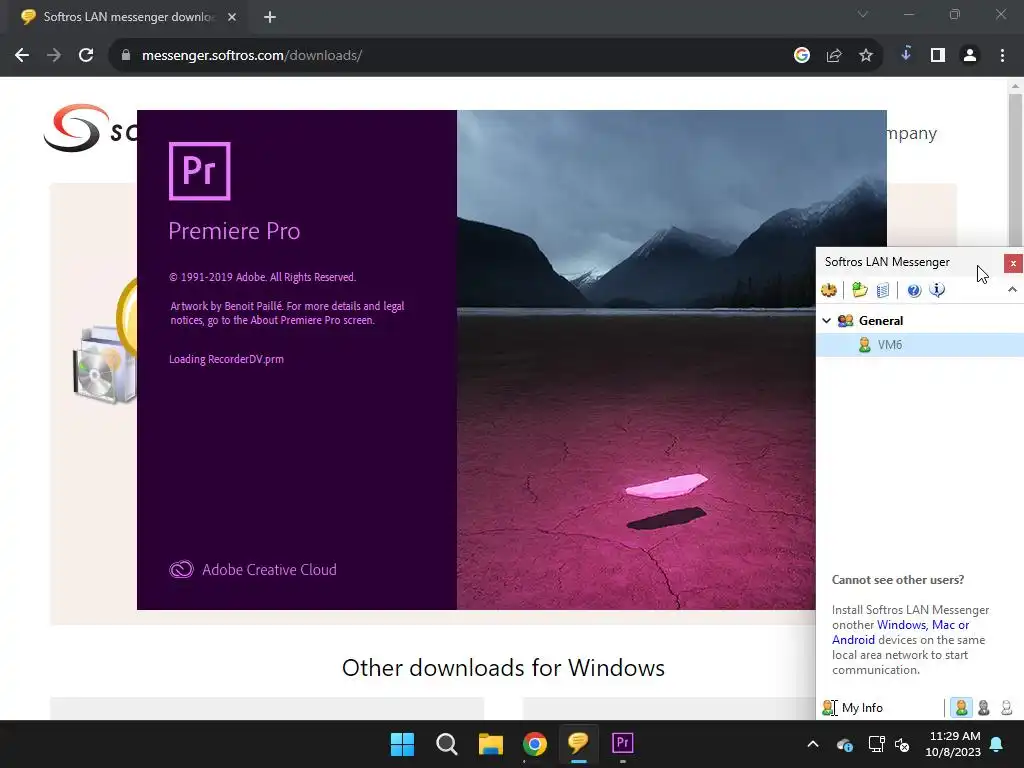
Task: Click Premiere Pro taskbar icon
Action: (622, 744)
